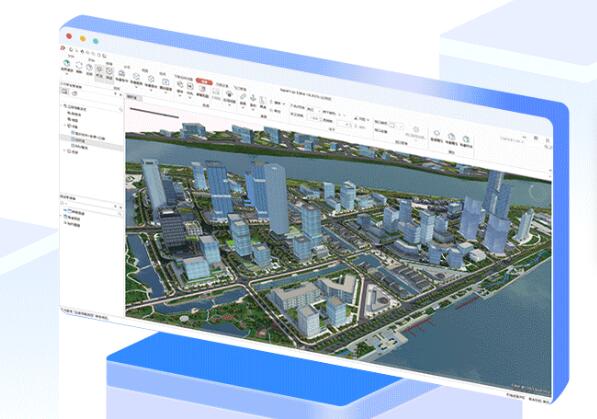Click the magnifier search icon in the workspace tree panel
Image resolution: width=597 pixels, height=419 pixels.
121,110
